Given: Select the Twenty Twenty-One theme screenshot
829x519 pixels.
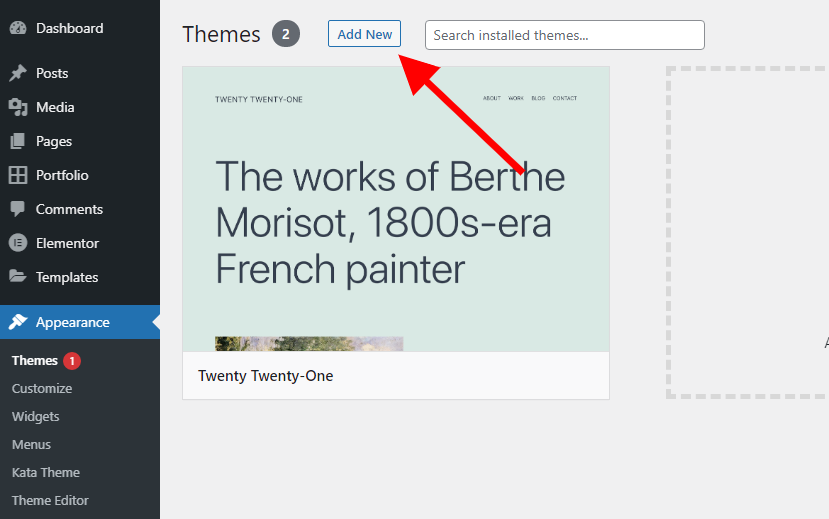Looking at the screenshot, I should coord(396,209).
